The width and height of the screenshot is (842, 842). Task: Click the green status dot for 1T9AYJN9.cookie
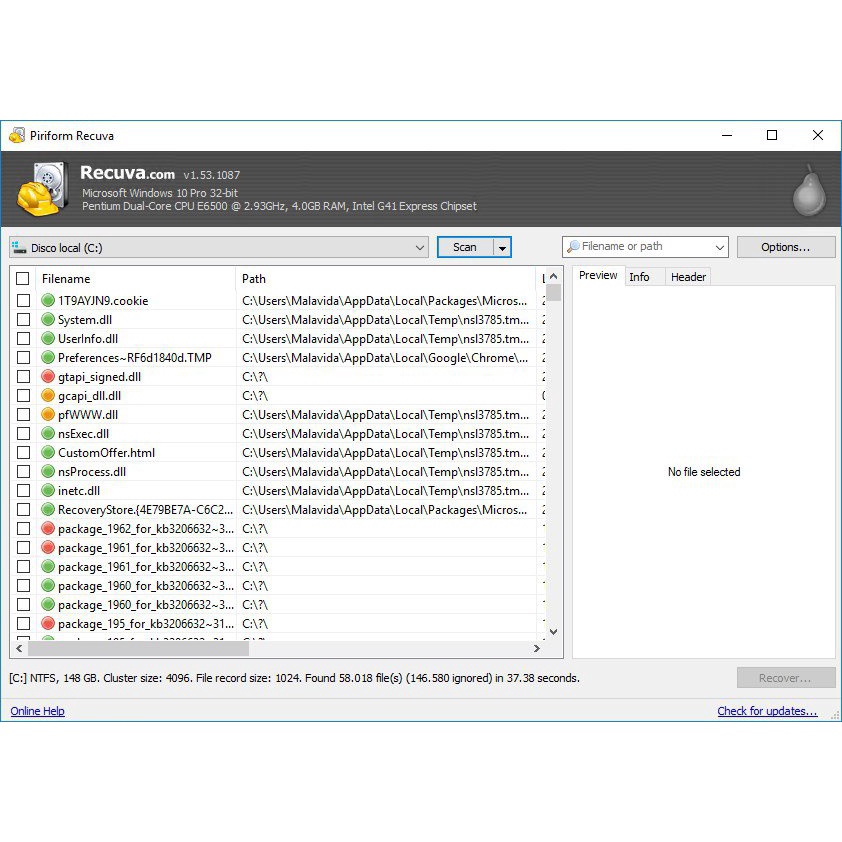[48, 300]
